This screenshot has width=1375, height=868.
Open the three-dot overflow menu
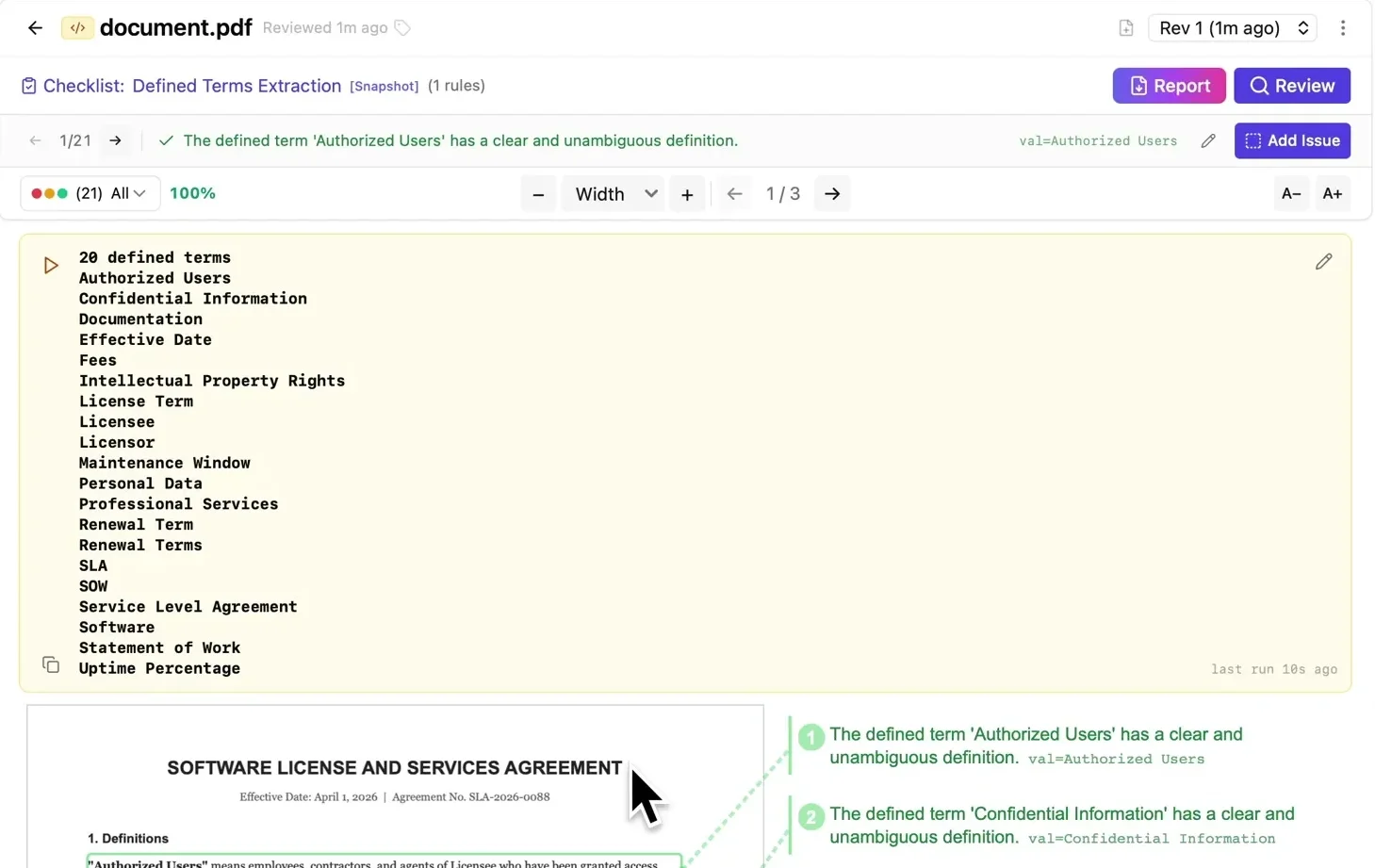pyautogui.click(x=1344, y=27)
